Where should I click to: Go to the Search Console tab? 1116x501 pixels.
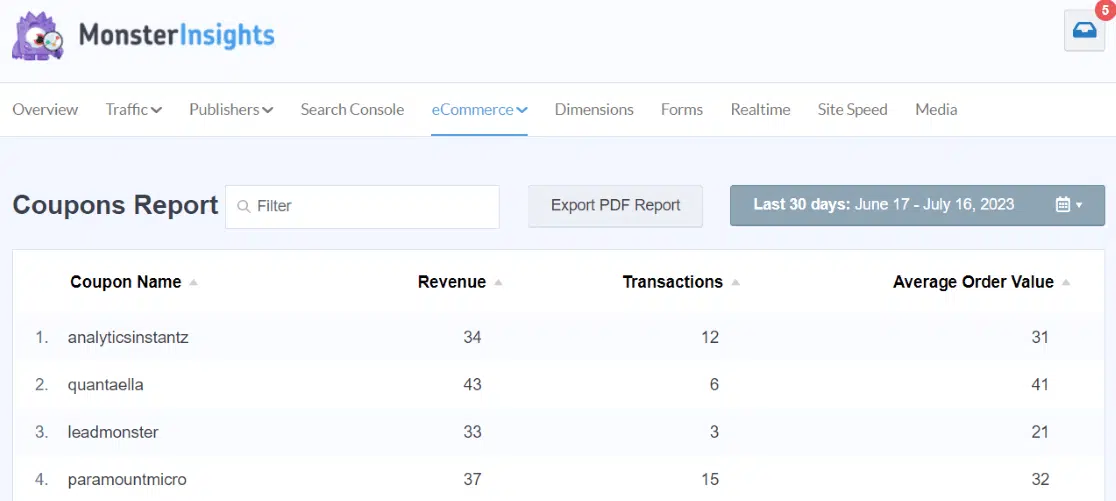(352, 110)
